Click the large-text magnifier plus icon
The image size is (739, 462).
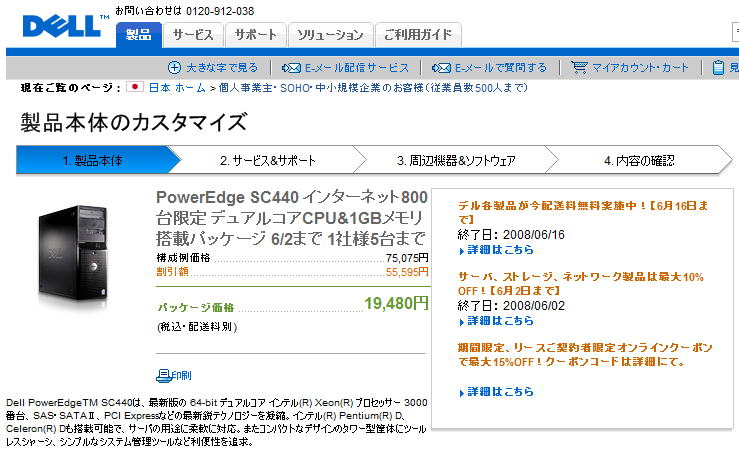(174, 68)
